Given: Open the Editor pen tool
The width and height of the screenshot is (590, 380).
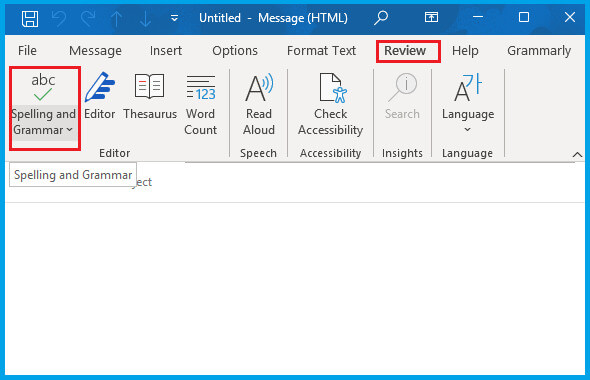Looking at the screenshot, I should [99, 96].
